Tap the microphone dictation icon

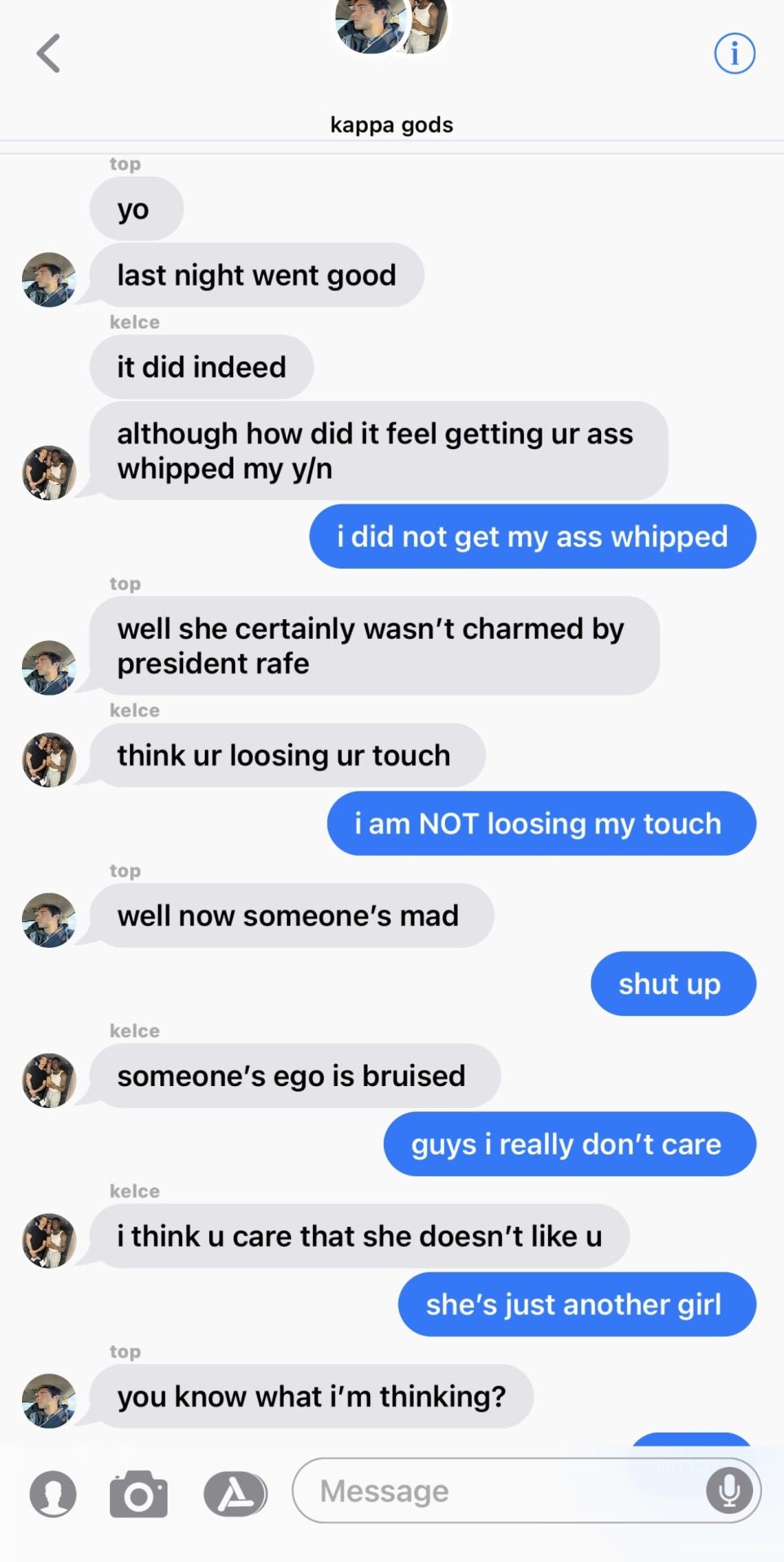(x=730, y=1490)
